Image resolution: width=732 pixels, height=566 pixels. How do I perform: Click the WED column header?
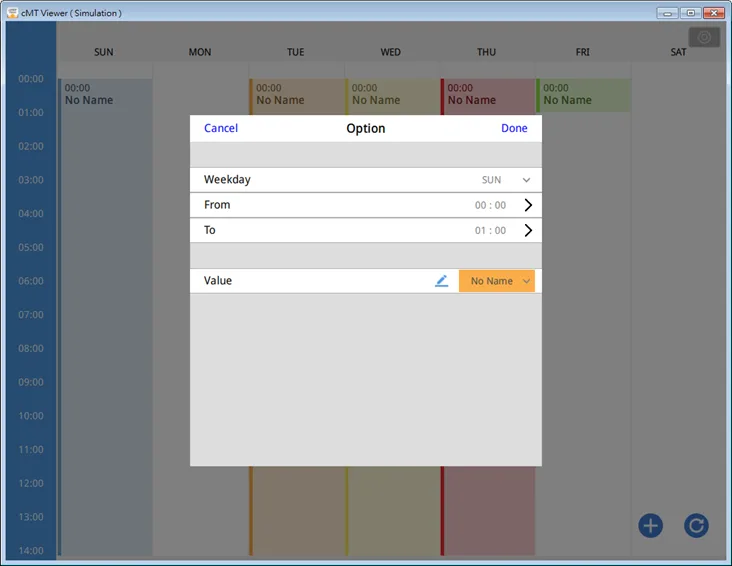point(391,52)
